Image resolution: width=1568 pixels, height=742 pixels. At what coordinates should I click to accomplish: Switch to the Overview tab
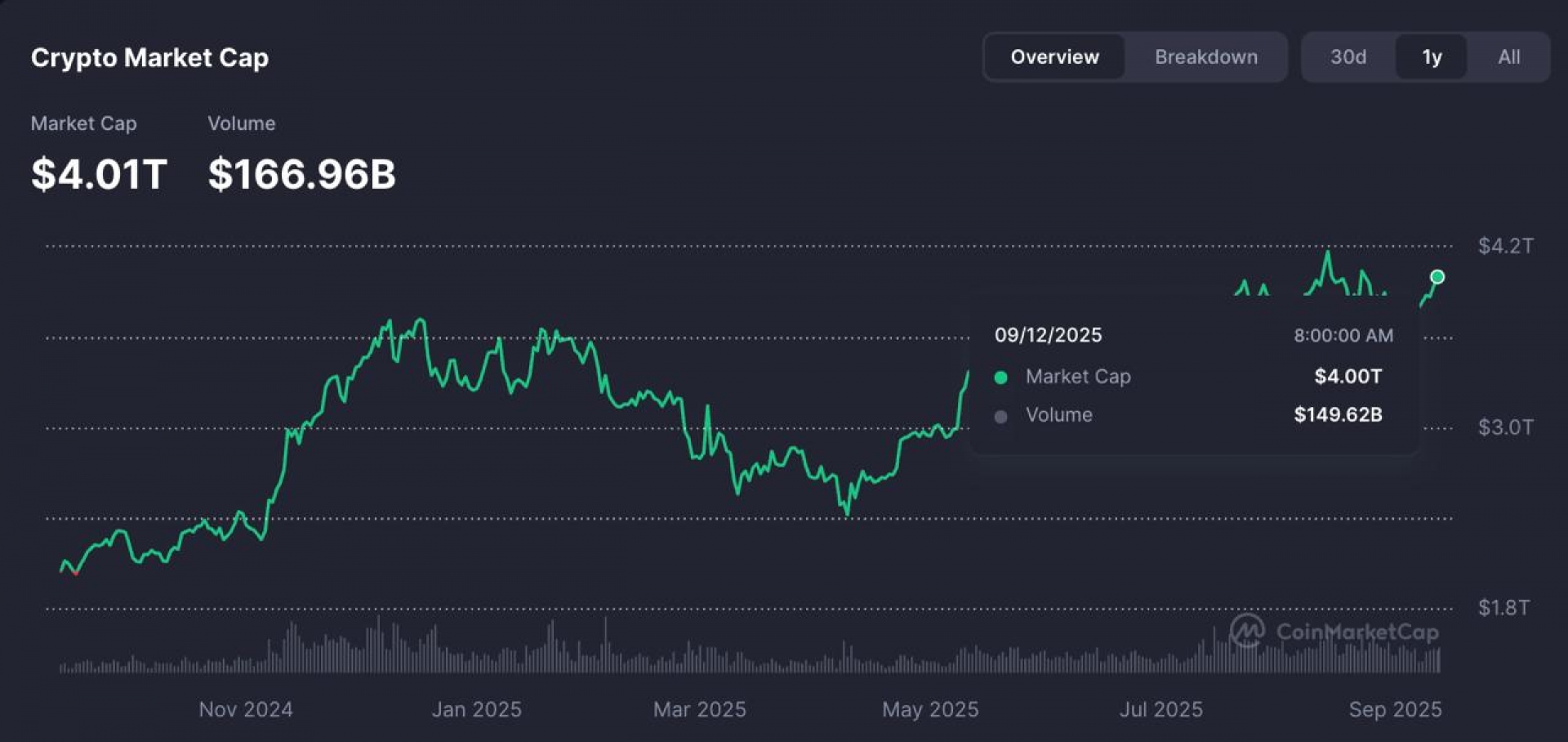1054,57
